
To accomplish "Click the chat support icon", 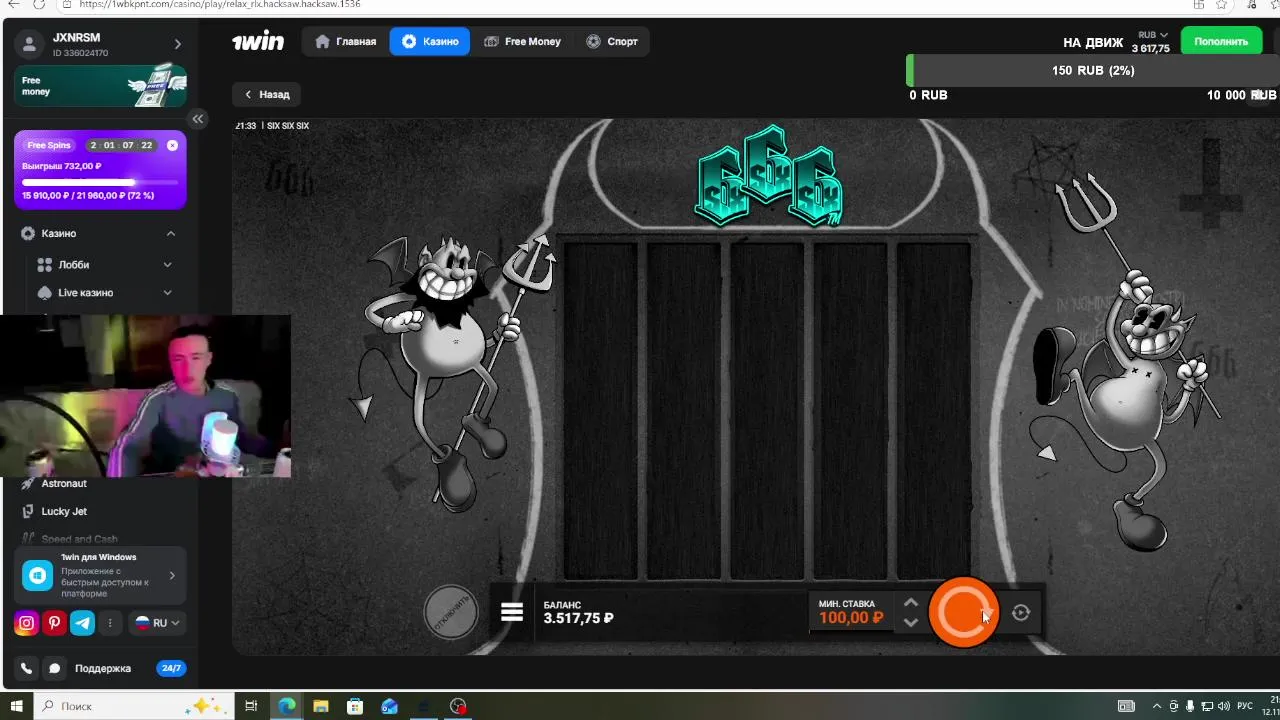I will click(55, 668).
